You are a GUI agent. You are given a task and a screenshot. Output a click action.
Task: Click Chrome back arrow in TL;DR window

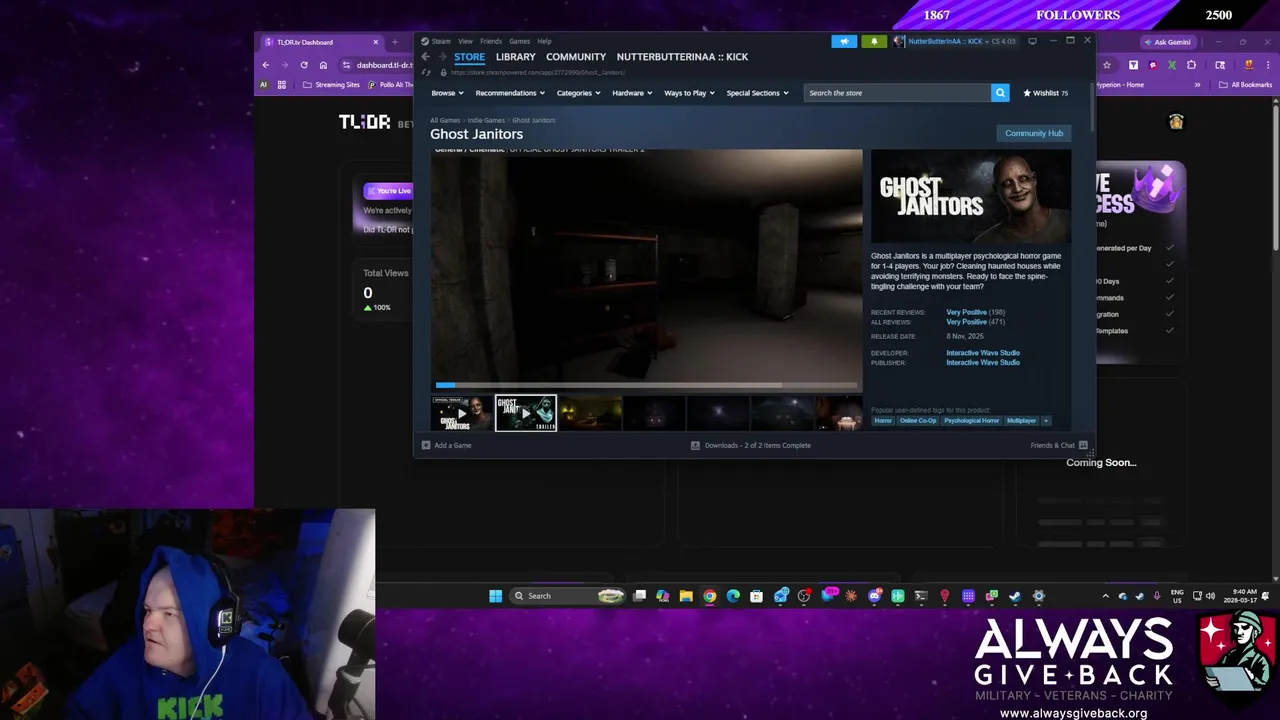[x=266, y=65]
